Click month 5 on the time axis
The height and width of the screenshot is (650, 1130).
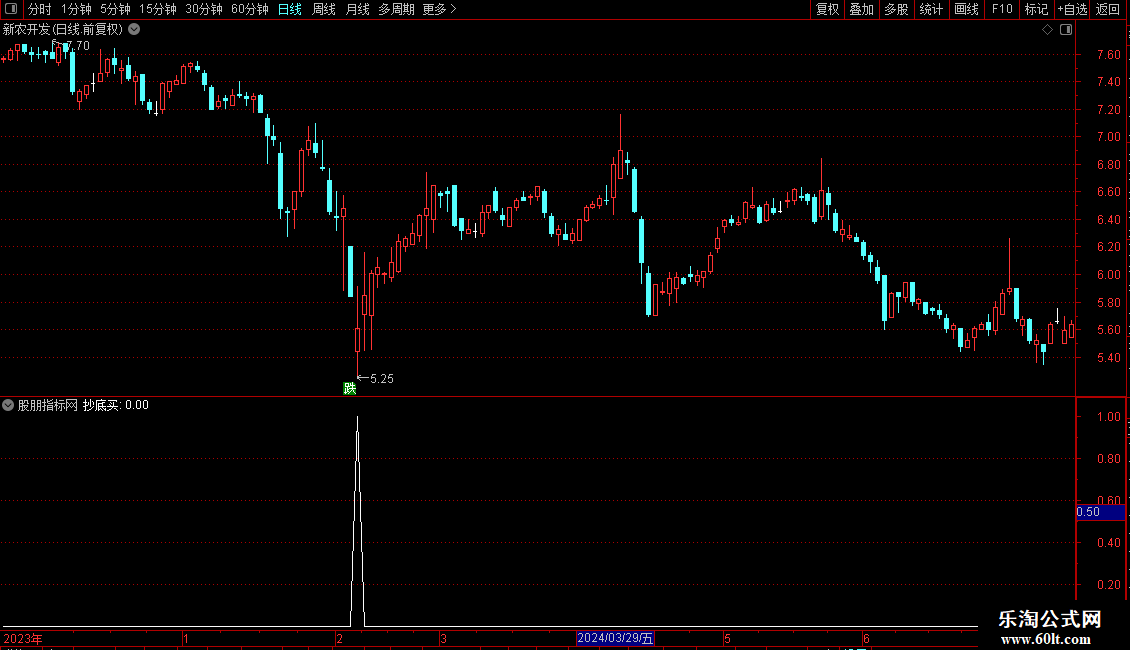pyautogui.click(x=727, y=638)
